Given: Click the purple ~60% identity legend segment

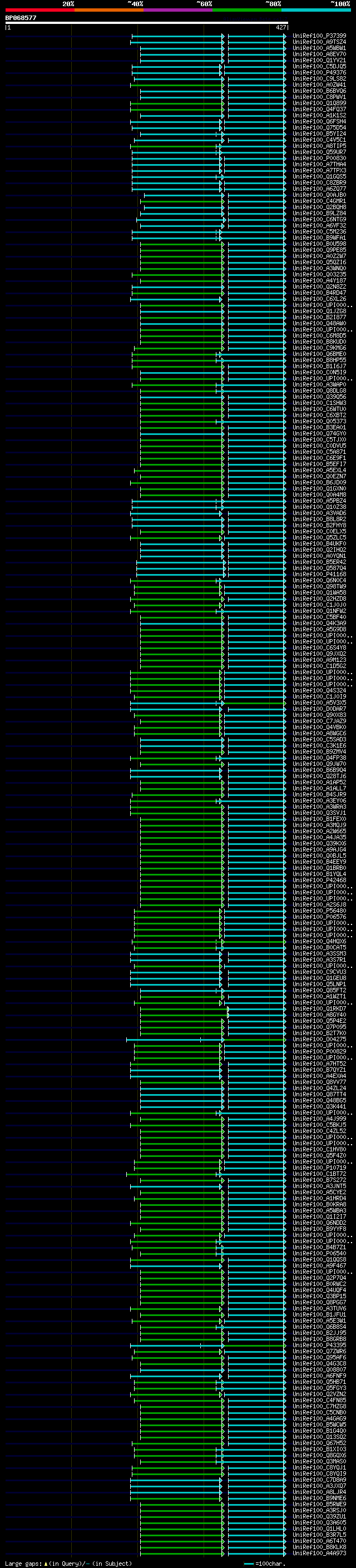Looking at the screenshot, I should coord(177,10).
